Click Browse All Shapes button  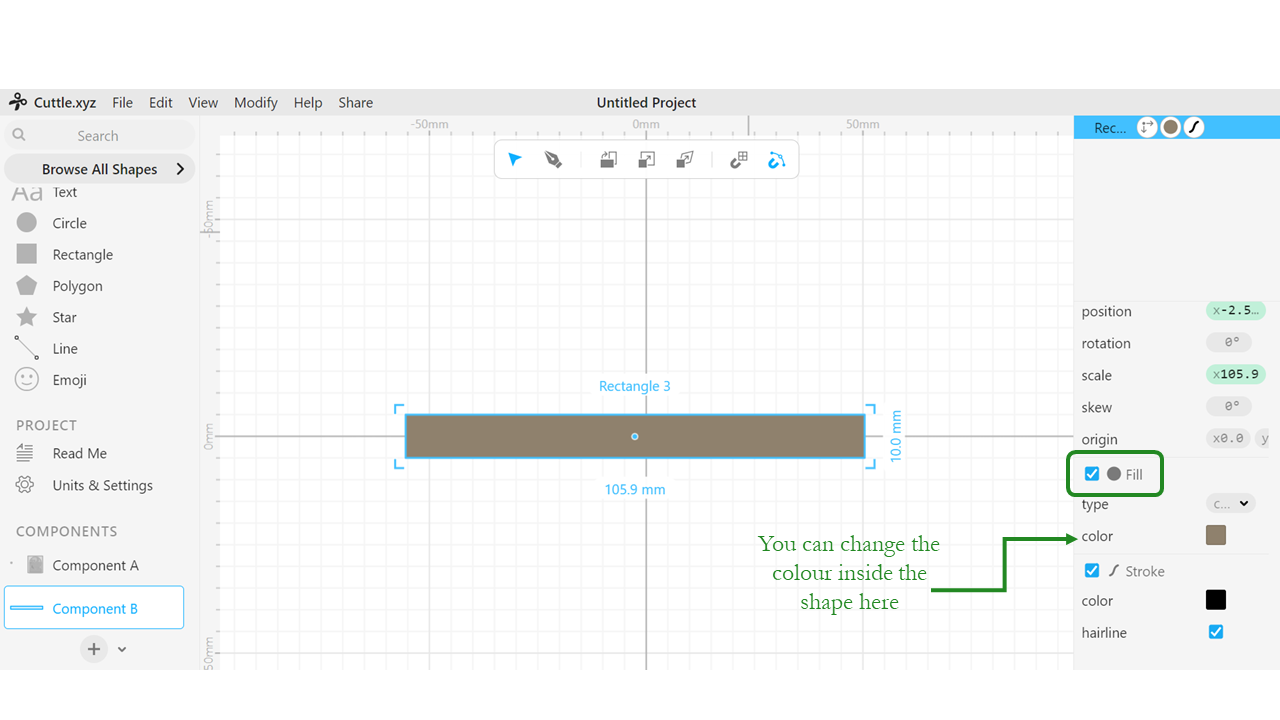[99, 169]
